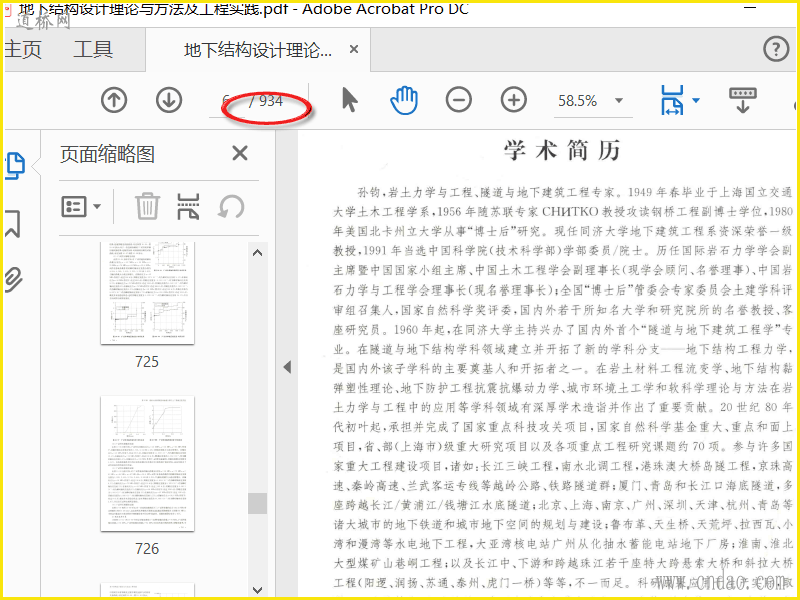Click the page label 725
The height and width of the screenshot is (600, 800).
(x=147, y=362)
